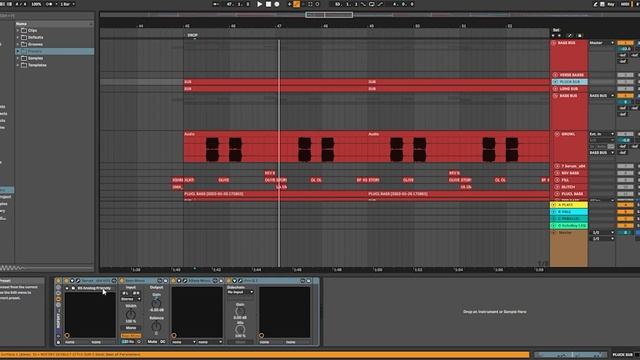Click the GROWL track volume value field

pyautogui.click(x=626, y=140)
